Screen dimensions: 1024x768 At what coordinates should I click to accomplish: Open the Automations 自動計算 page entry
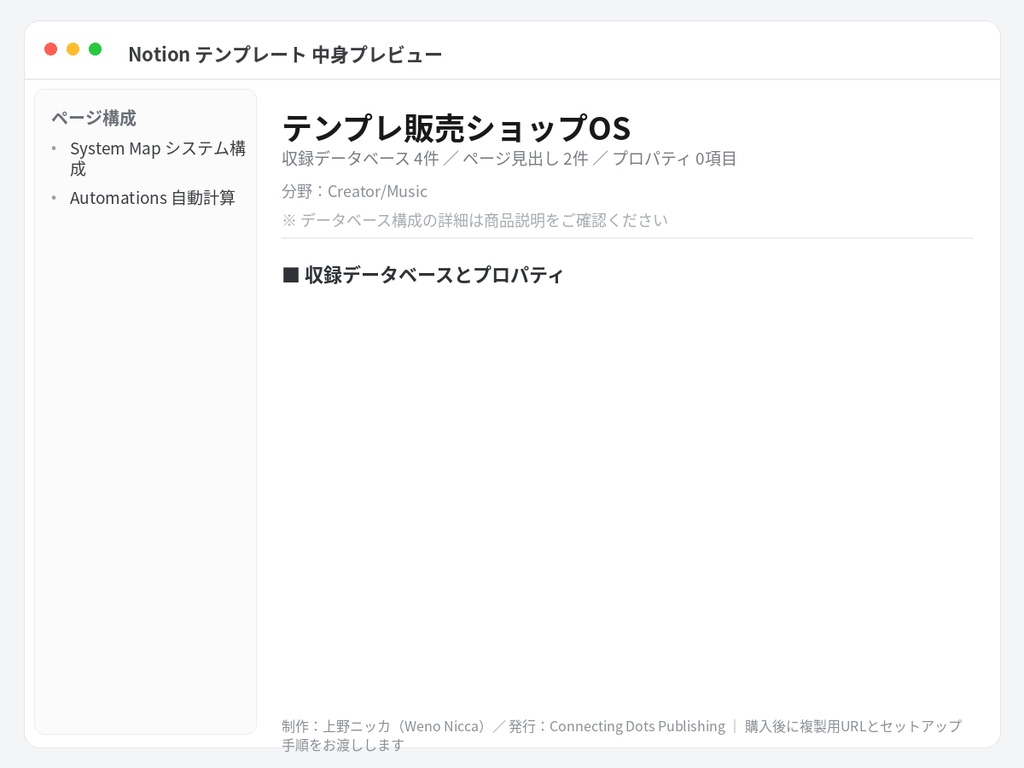click(x=152, y=198)
